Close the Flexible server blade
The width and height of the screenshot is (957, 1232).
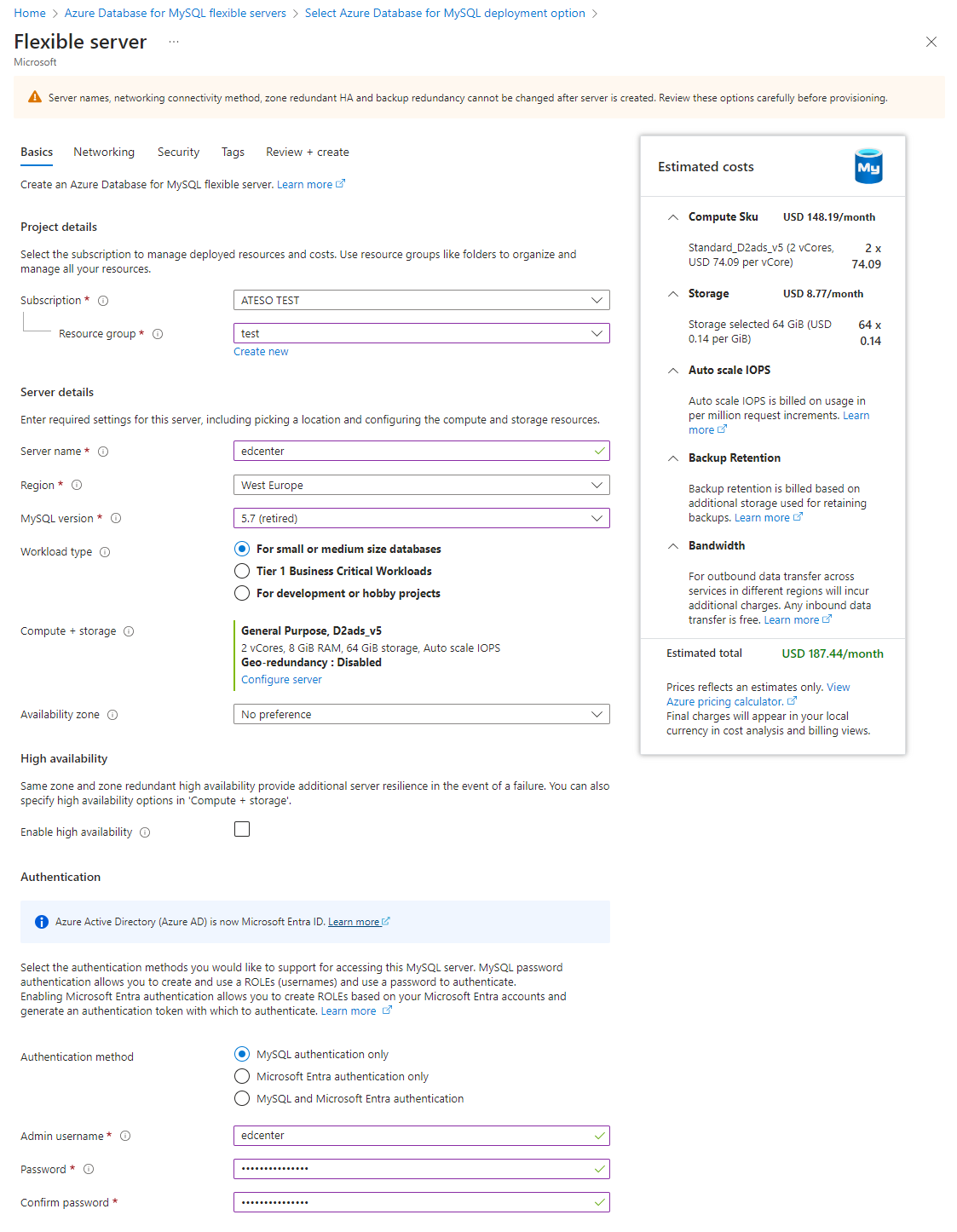931,42
